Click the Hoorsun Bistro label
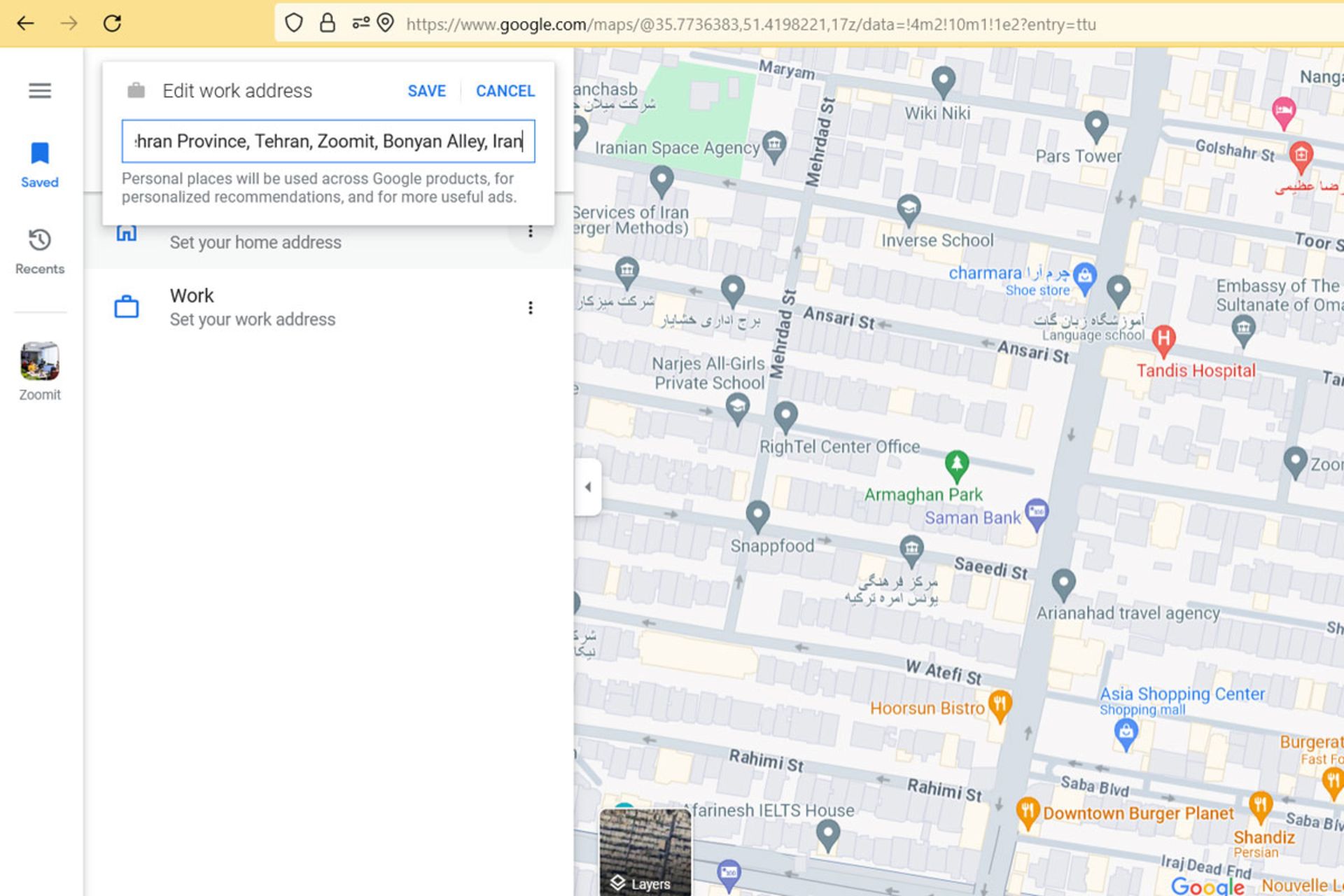Image resolution: width=1344 pixels, height=896 pixels. tap(927, 708)
